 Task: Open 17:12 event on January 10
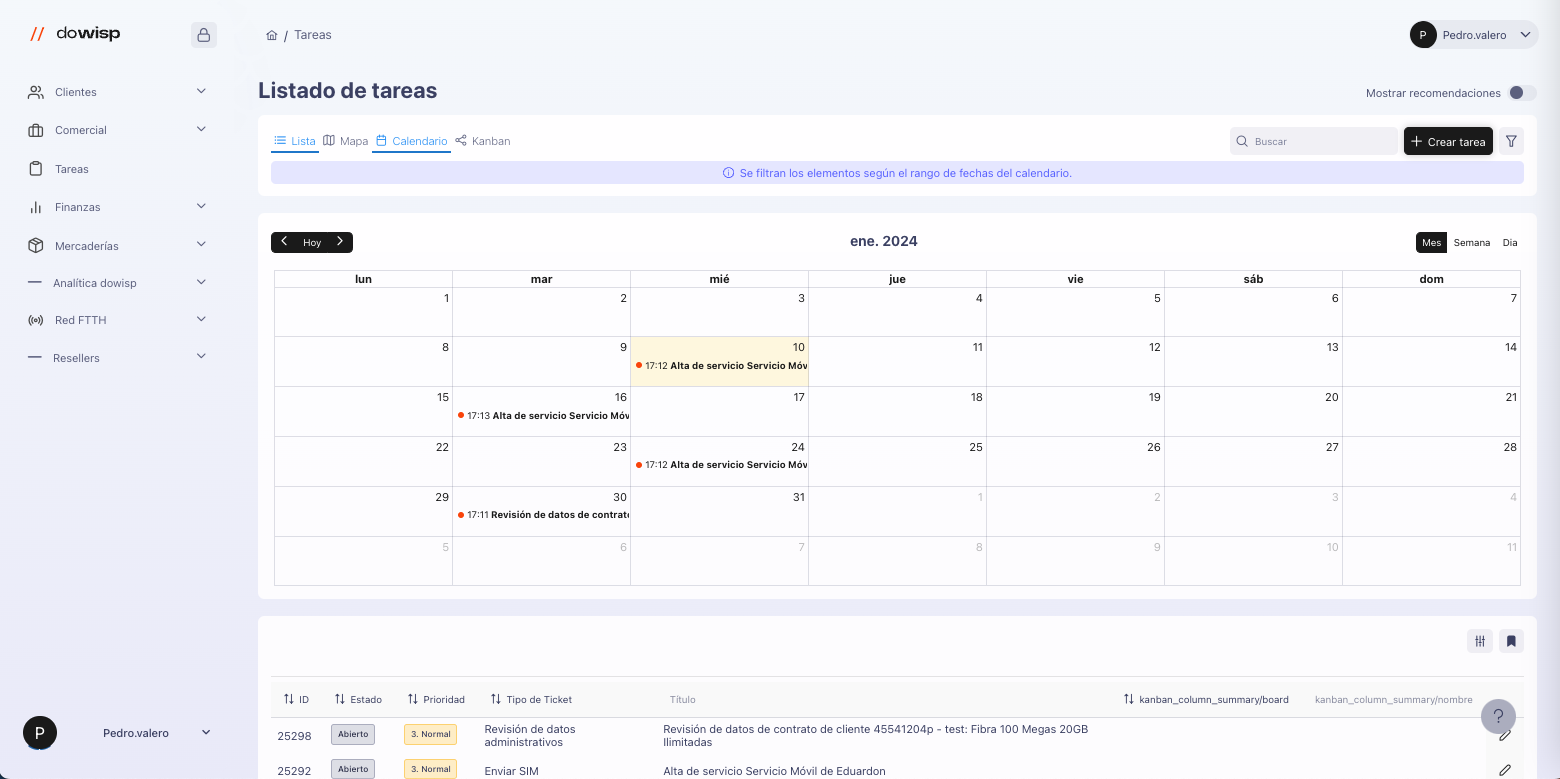point(720,366)
